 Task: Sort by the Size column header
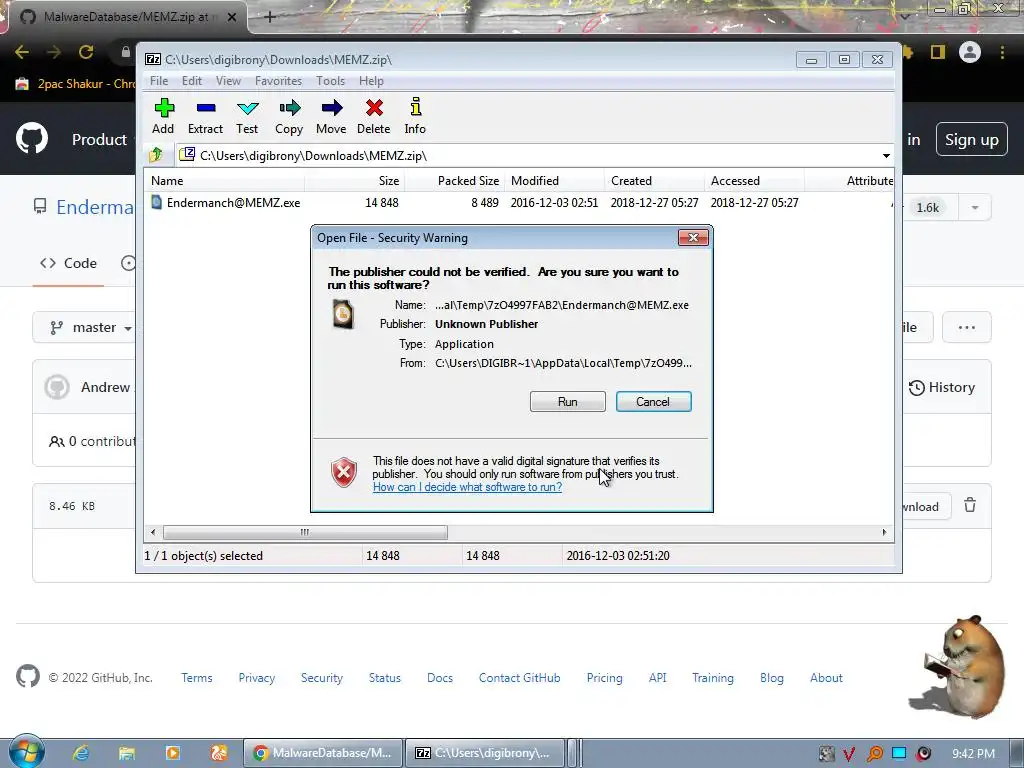pyautogui.click(x=355, y=181)
